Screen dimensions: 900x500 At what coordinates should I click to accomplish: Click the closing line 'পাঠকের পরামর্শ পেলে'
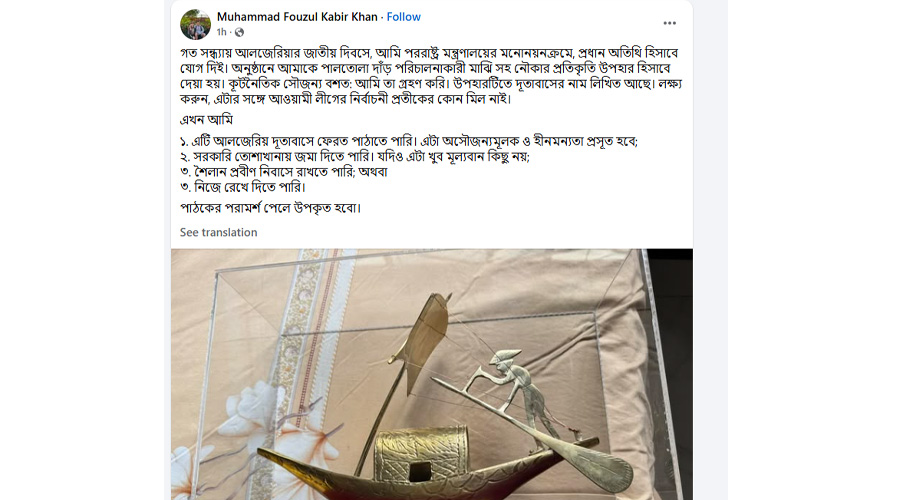tap(270, 208)
